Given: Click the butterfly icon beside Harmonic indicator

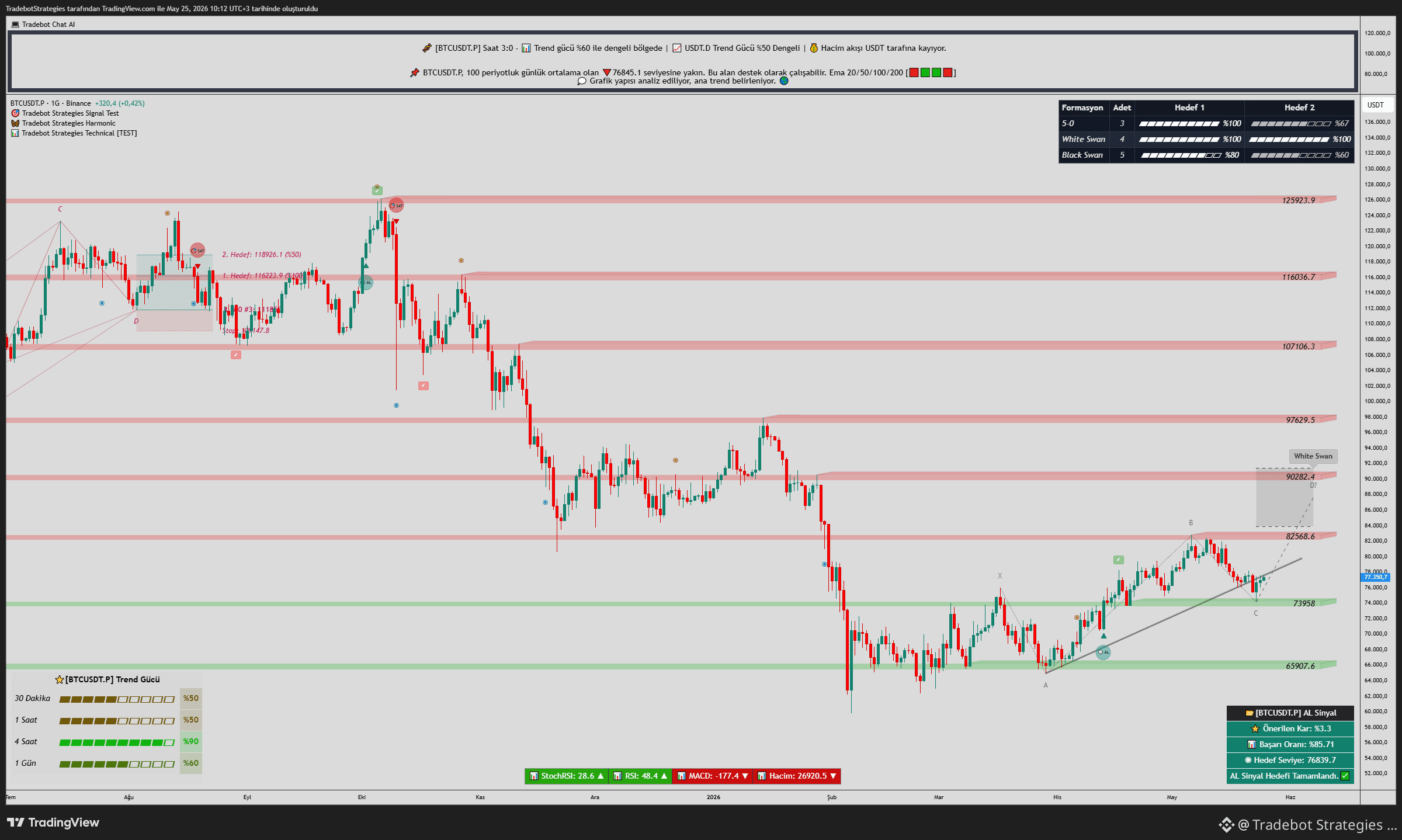Looking at the screenshot, I should [x=15, y=123].
